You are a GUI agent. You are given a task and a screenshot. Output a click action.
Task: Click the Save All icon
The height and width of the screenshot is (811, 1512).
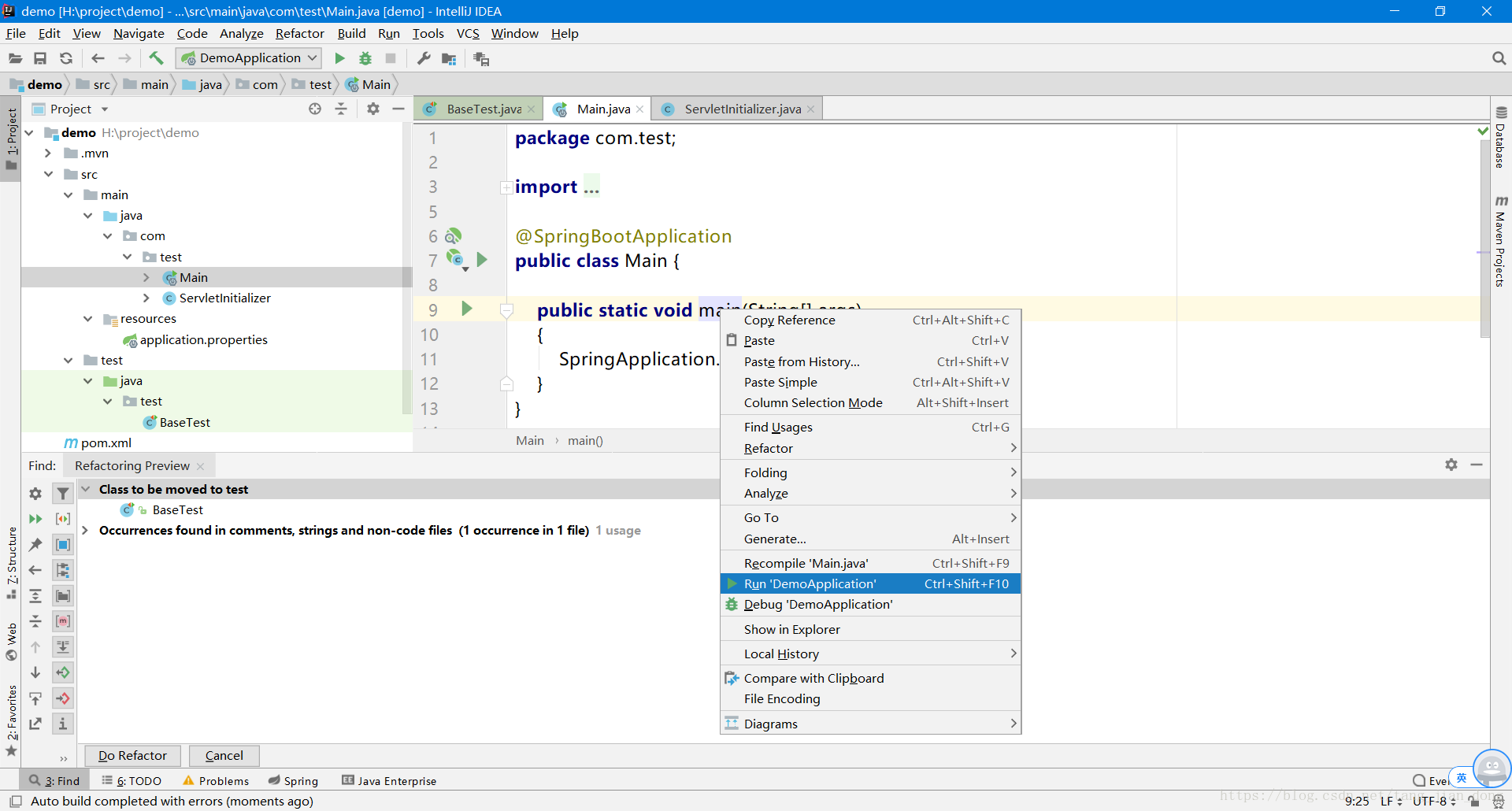tap(40, 58)
